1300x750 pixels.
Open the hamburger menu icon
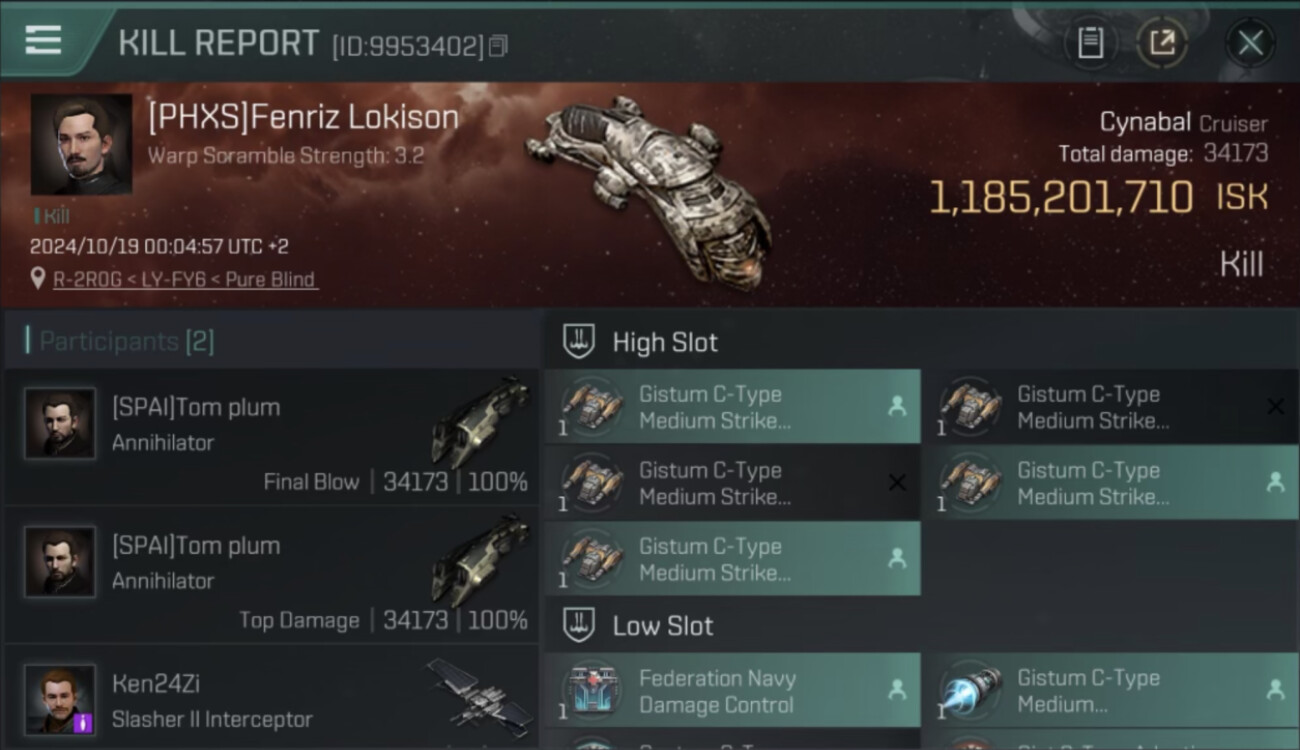(x=42, y=41)
